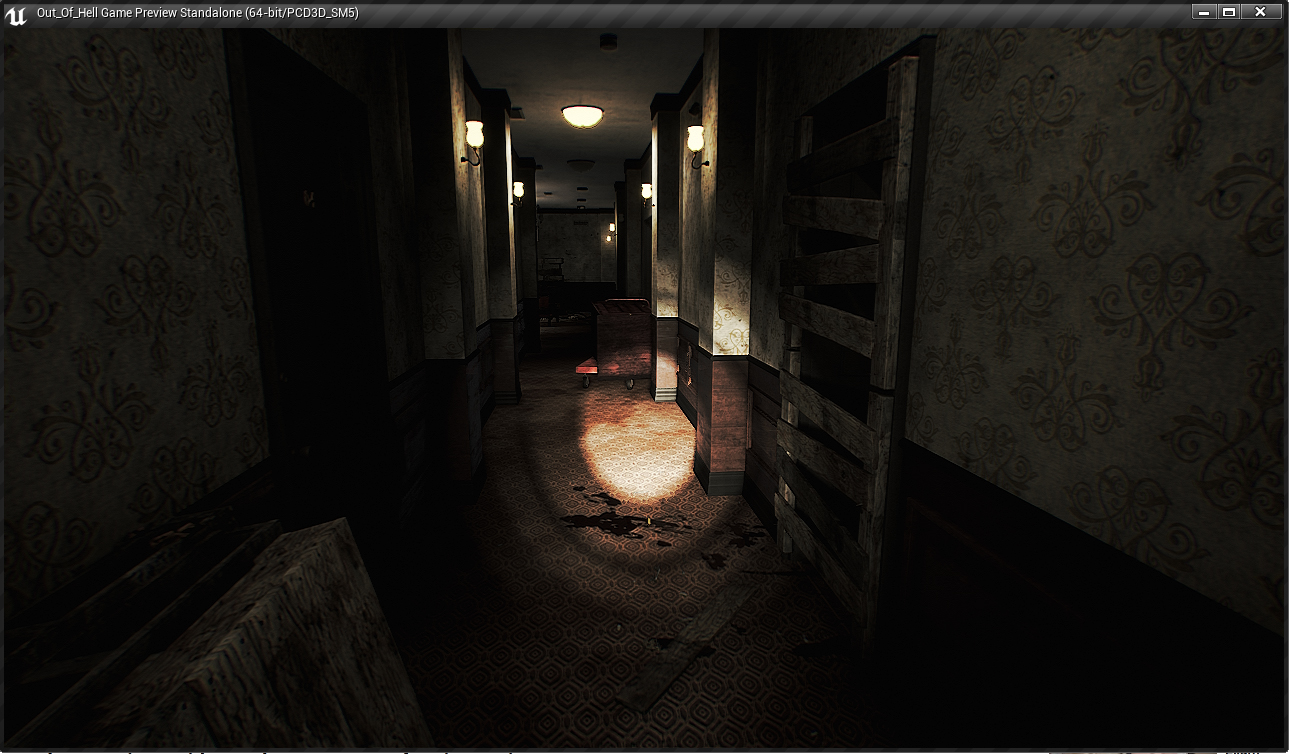The height and width of the screenshot is (754, 1289).
Task: Close the Game Preview Standalone window
Action: 1261,12
